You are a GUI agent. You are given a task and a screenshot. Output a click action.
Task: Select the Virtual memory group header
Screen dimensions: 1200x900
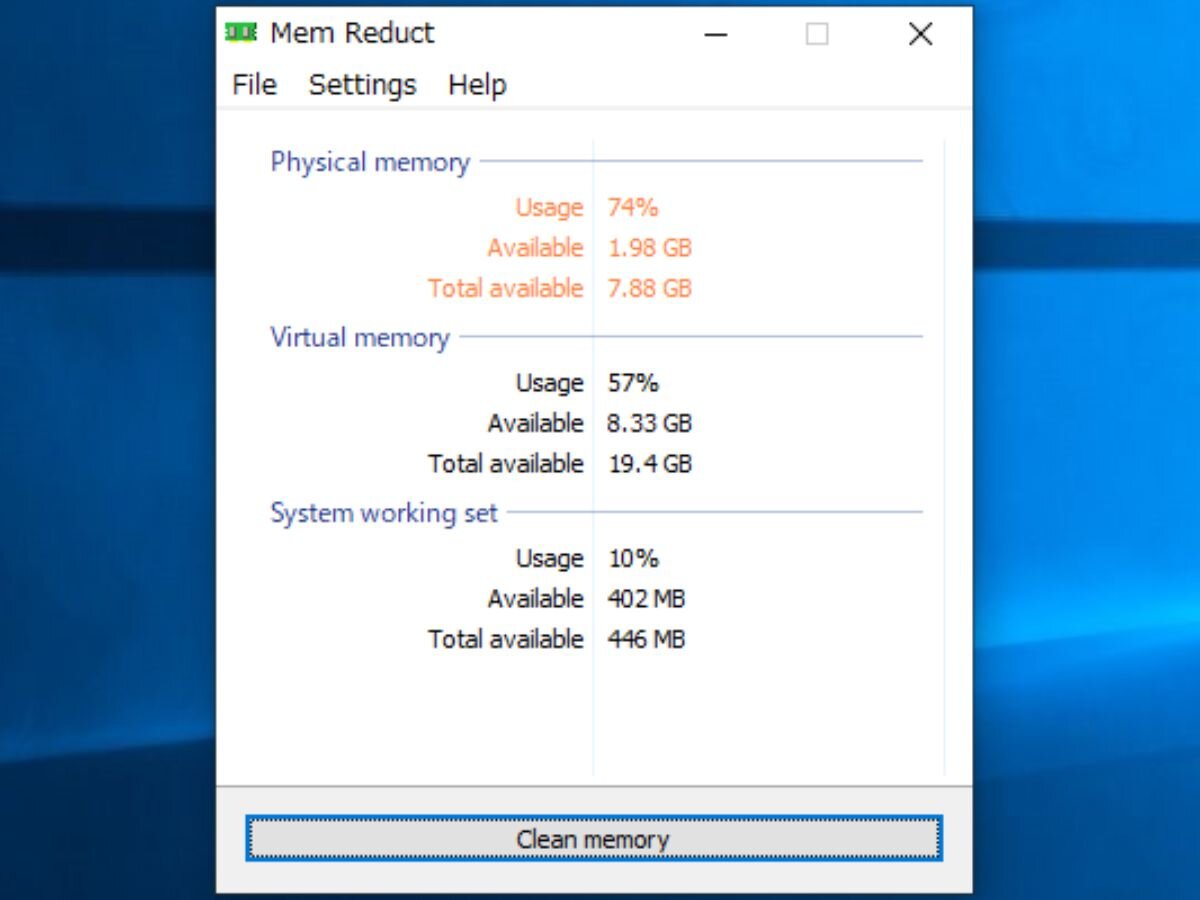click(360, 337)
